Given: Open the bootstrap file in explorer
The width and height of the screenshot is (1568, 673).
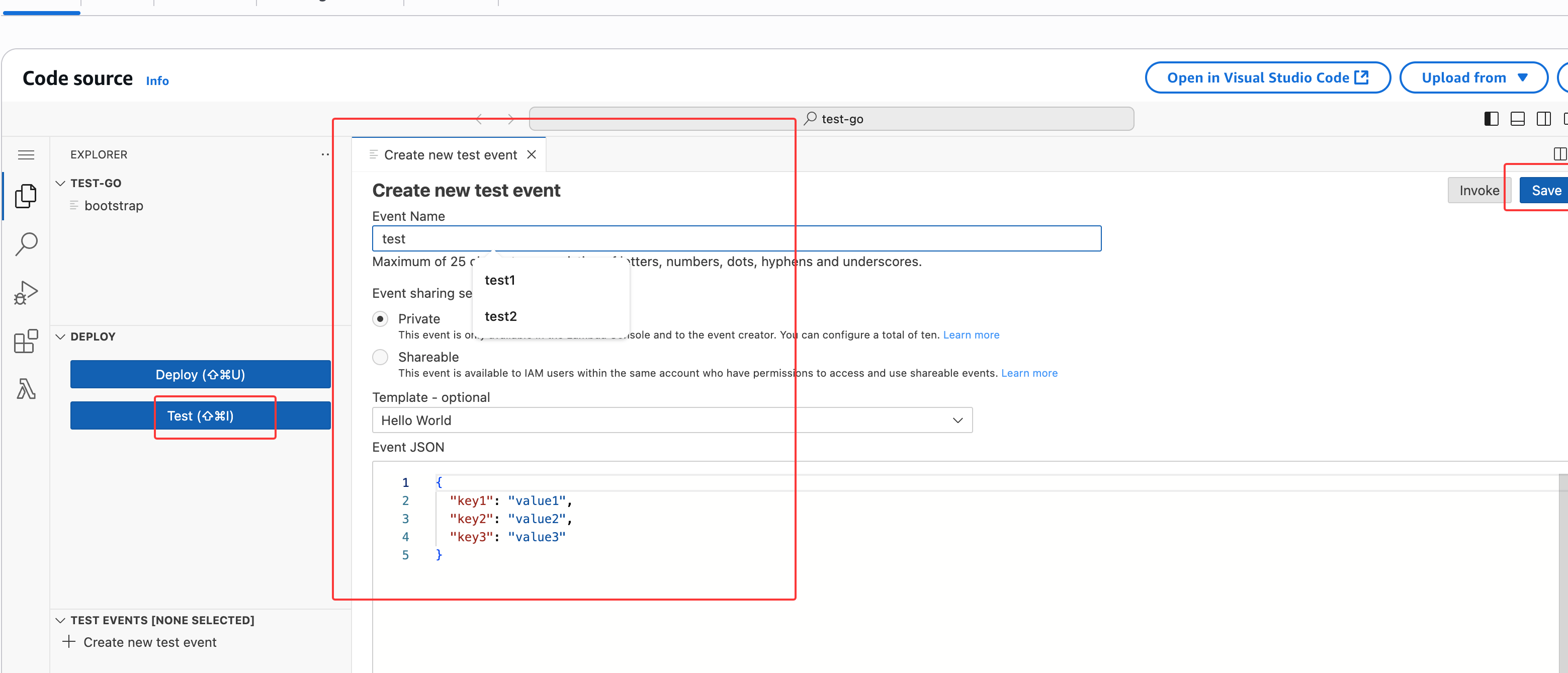Looking at the screenshot, I should (114, 206).
